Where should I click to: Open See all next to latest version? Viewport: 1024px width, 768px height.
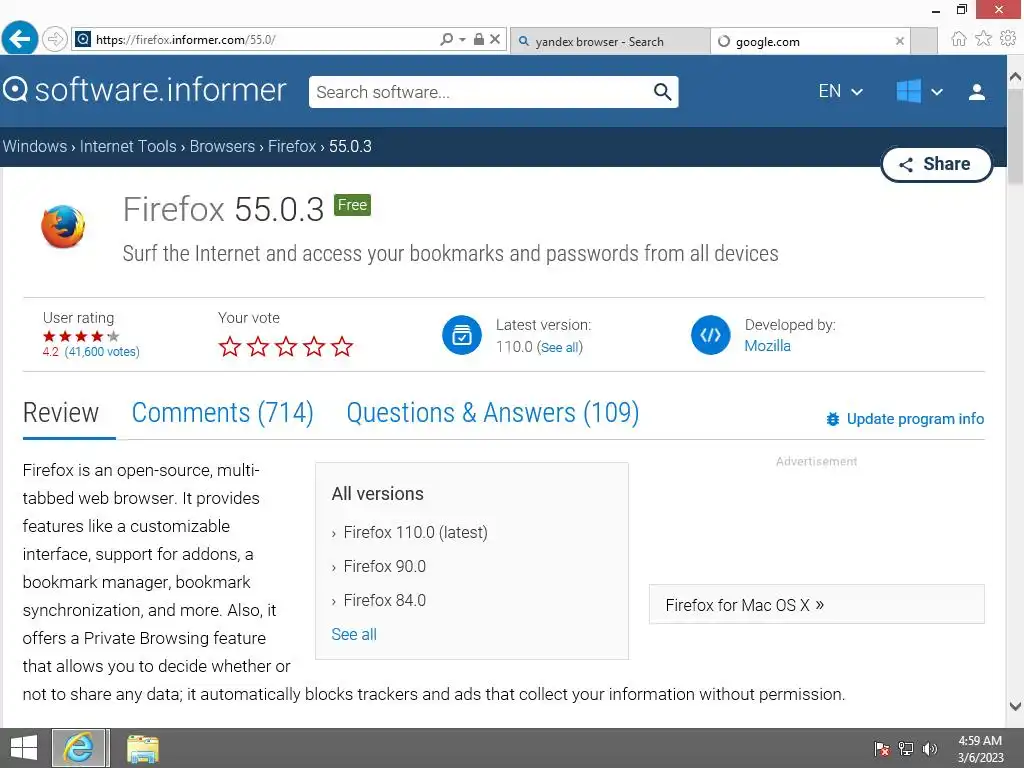tap(560, 347)
